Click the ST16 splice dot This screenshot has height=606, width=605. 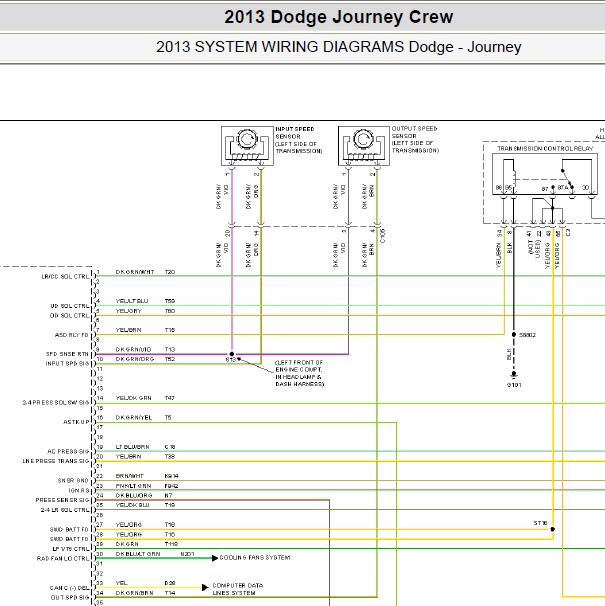click(553, 529)
